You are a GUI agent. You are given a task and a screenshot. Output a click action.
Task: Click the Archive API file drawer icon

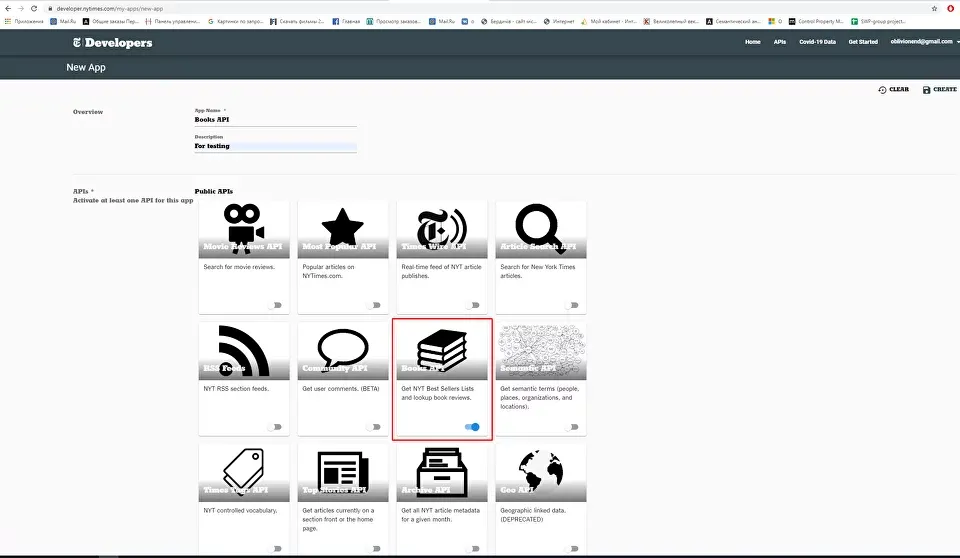click(x=441, y=472)
